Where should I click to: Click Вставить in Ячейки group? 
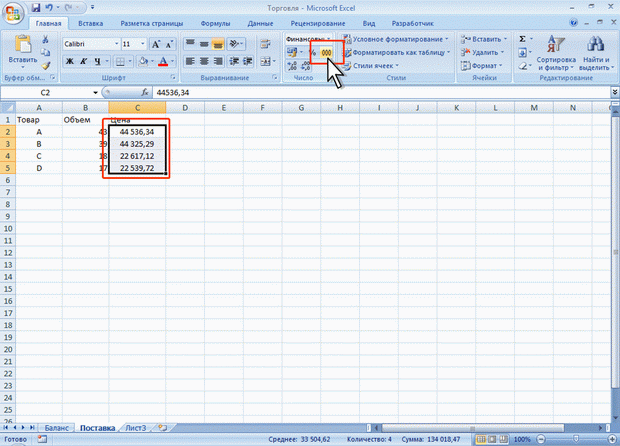483,39
